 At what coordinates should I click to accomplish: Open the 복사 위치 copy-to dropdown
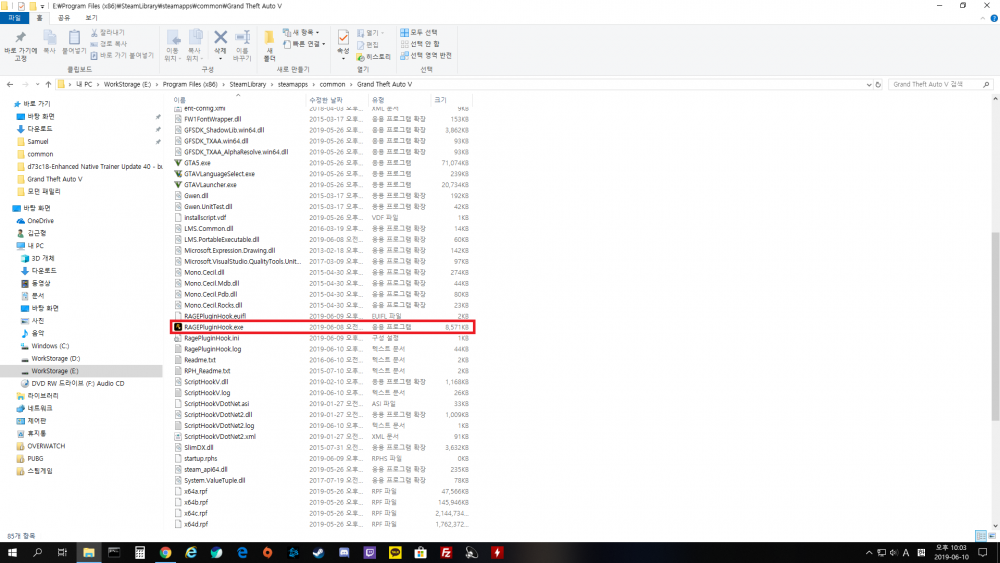(195, 45)
